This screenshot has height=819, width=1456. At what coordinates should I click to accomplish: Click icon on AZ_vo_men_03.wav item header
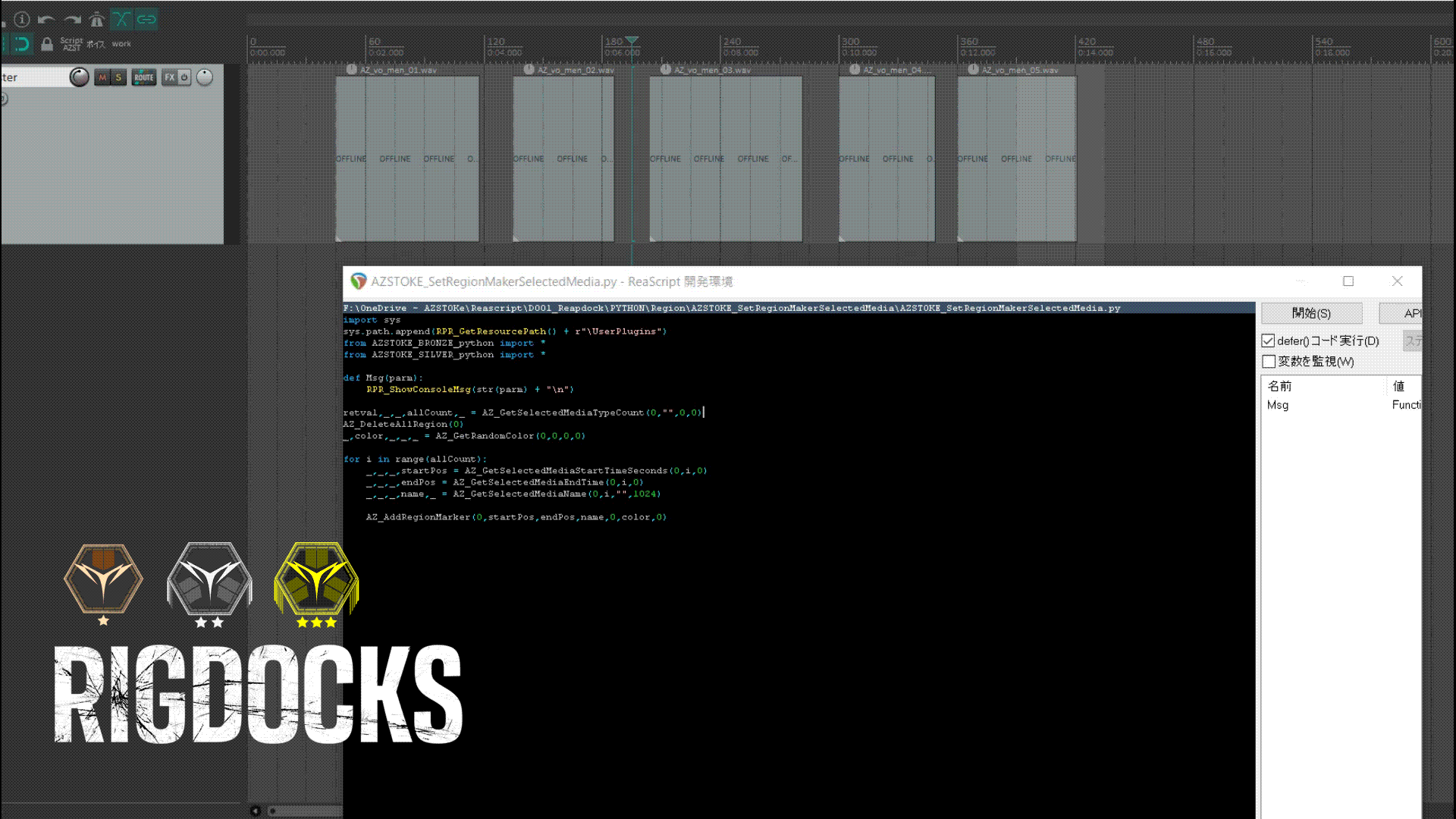[x=666, y=70]
